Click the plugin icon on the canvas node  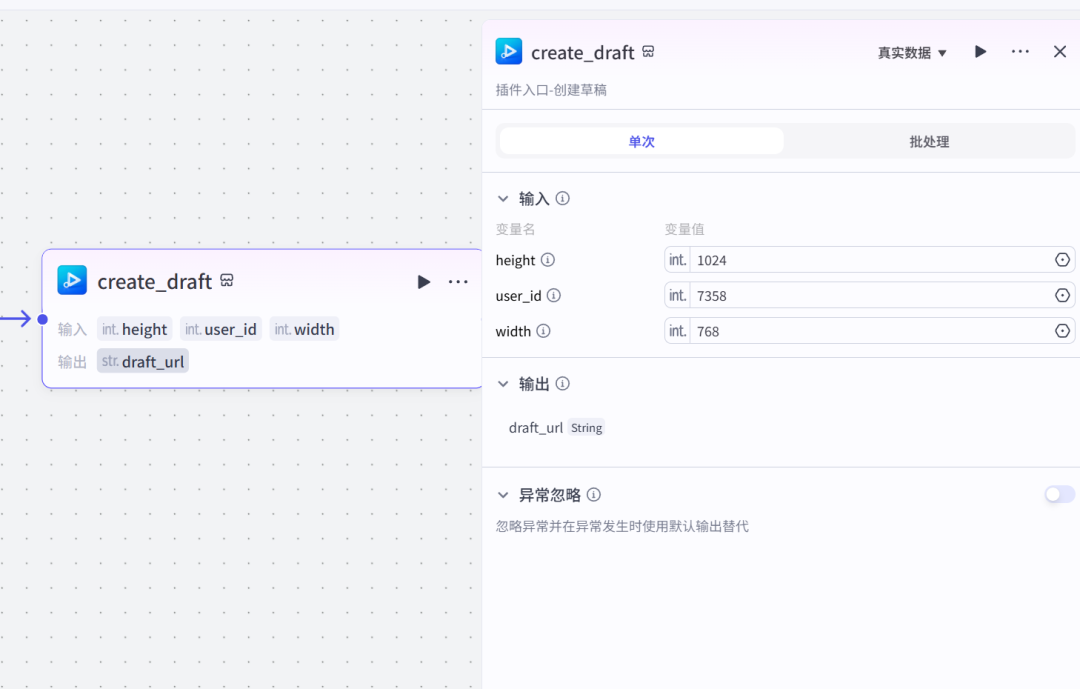[x=72, y=280]
